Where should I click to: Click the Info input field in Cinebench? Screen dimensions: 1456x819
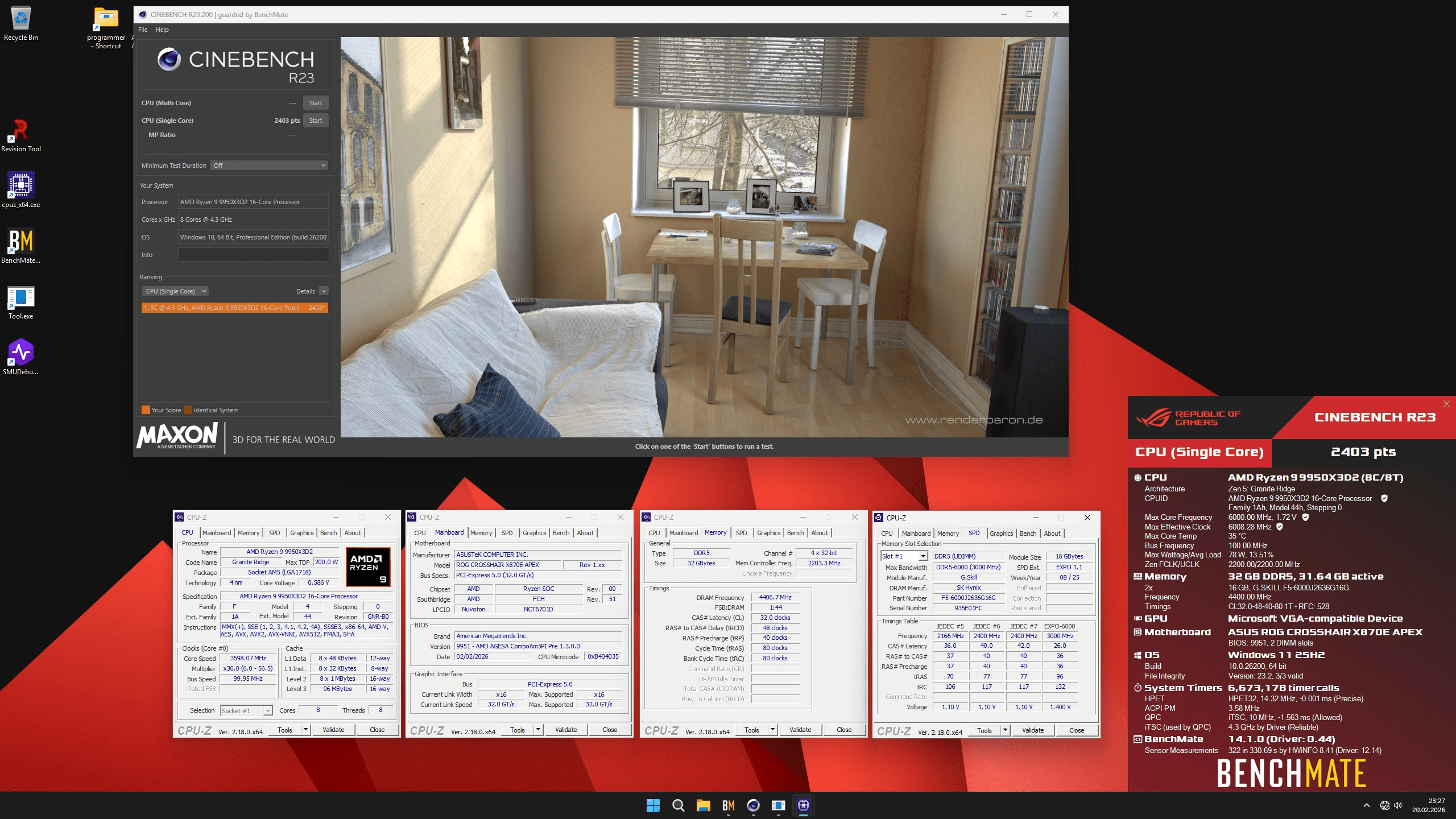(253, 255)
